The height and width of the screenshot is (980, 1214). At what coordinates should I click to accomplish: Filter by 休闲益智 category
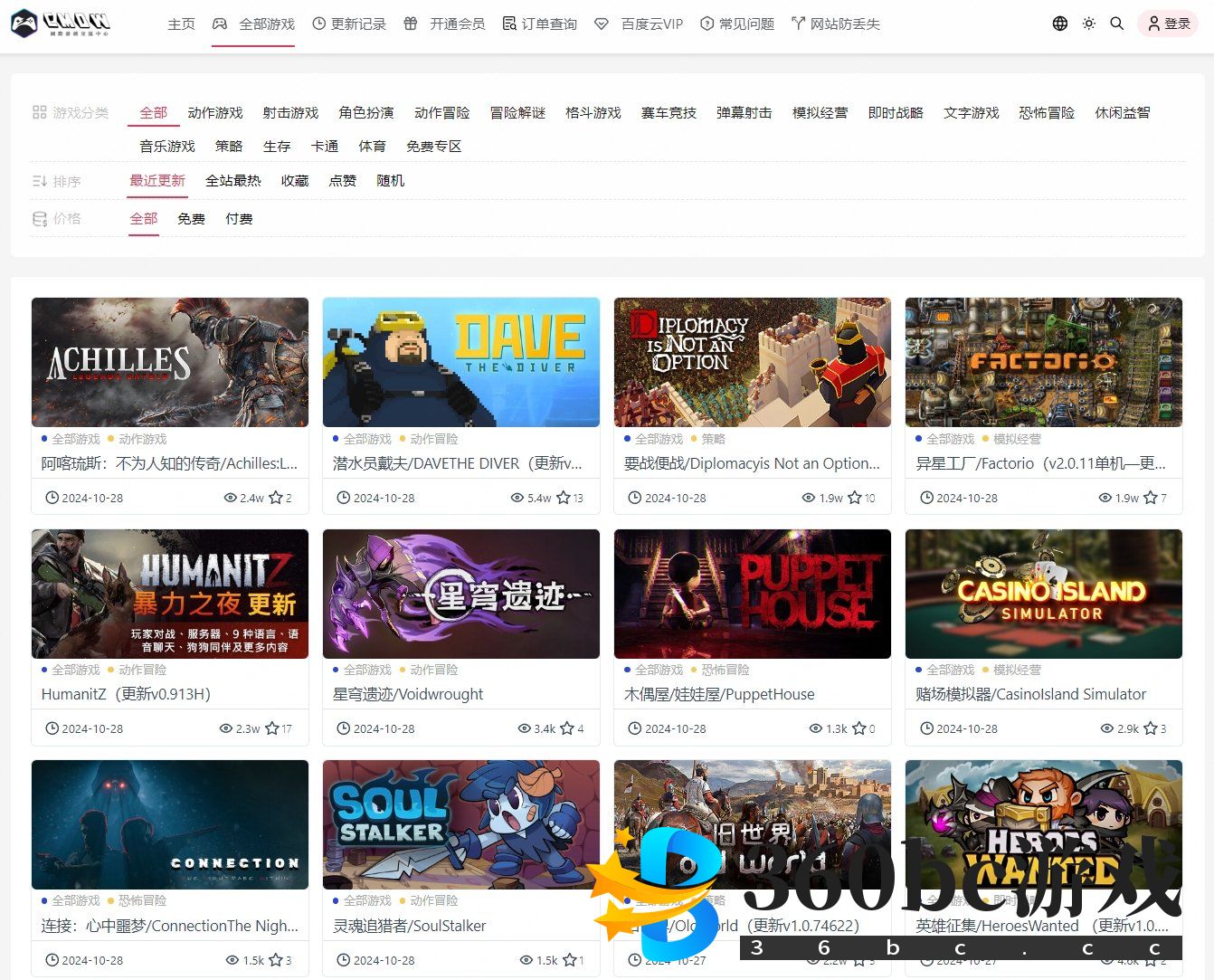tap(1123, 112)
